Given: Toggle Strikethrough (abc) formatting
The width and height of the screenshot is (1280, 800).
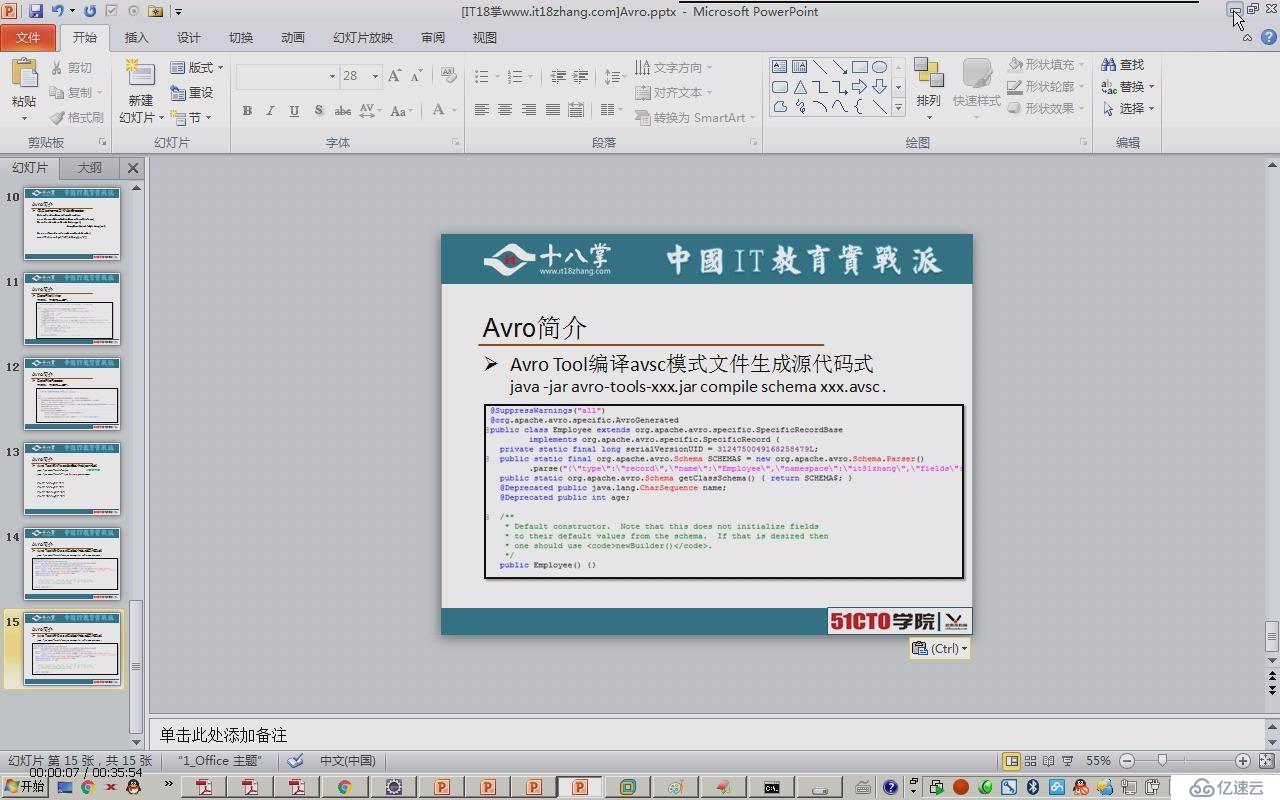Looking at the screenshot, I should 342,111.
